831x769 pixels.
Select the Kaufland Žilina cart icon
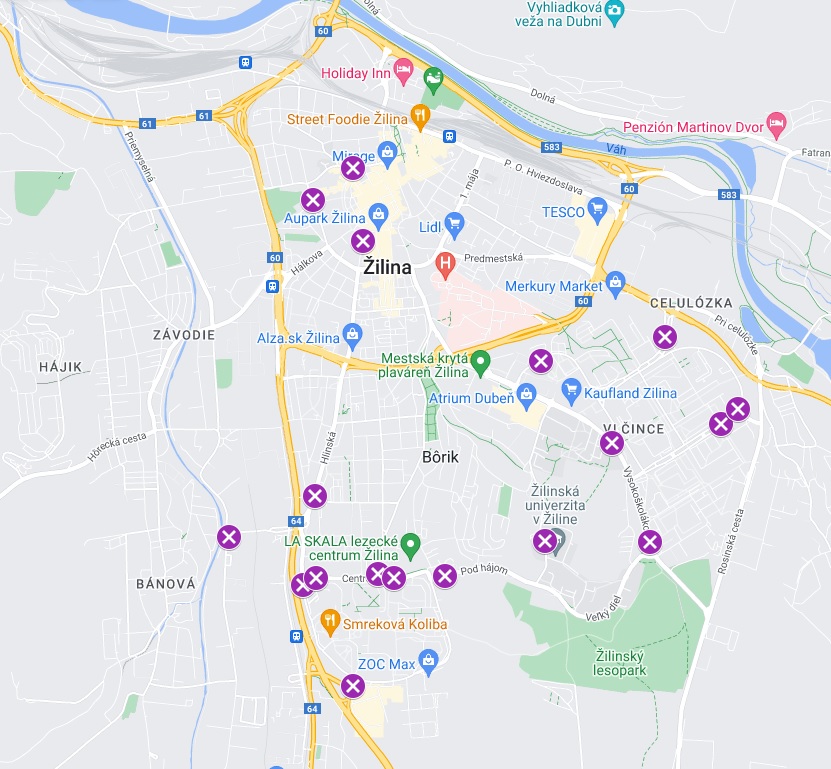pos(571,391)
